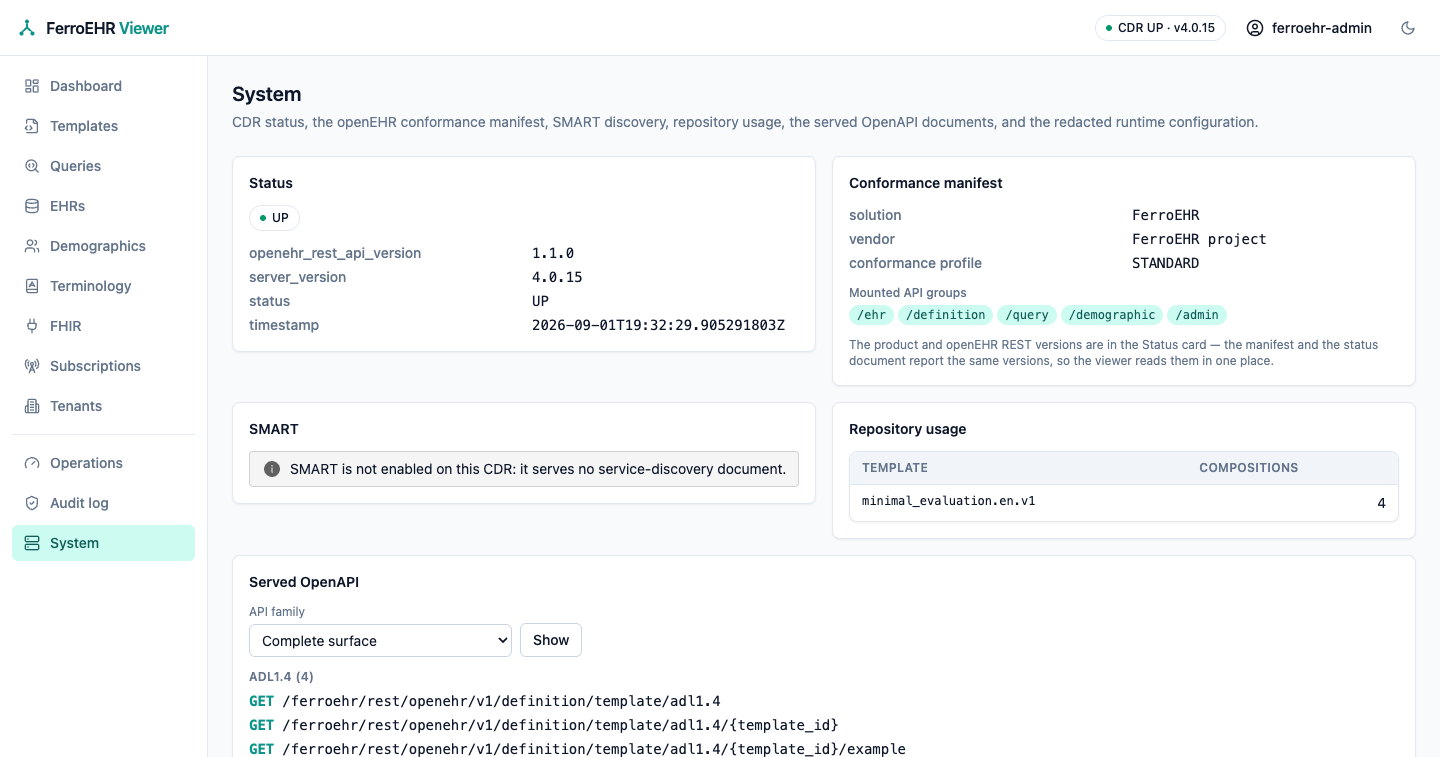This screenshot has height=757, width=1440.
Task: Click the Terminology book icon
Action: pos(32,286)
